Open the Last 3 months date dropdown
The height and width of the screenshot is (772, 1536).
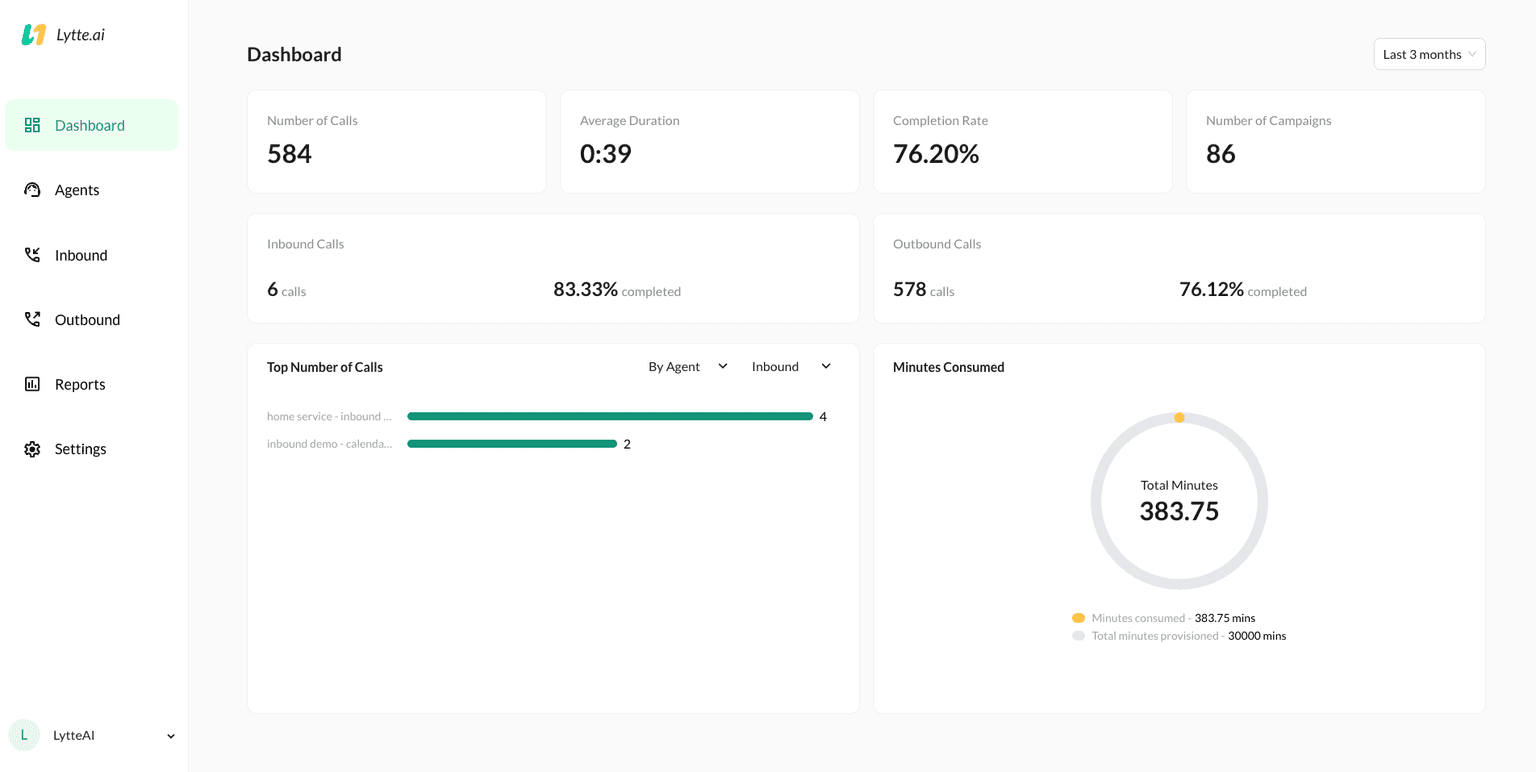[1429, 54]
